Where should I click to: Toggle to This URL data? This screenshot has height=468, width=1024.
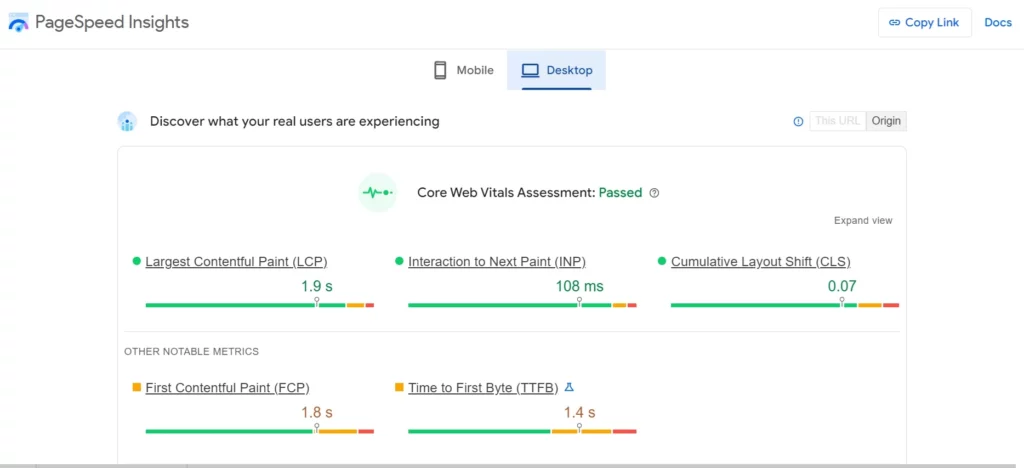pyautogui.click(x=838, y=121)
